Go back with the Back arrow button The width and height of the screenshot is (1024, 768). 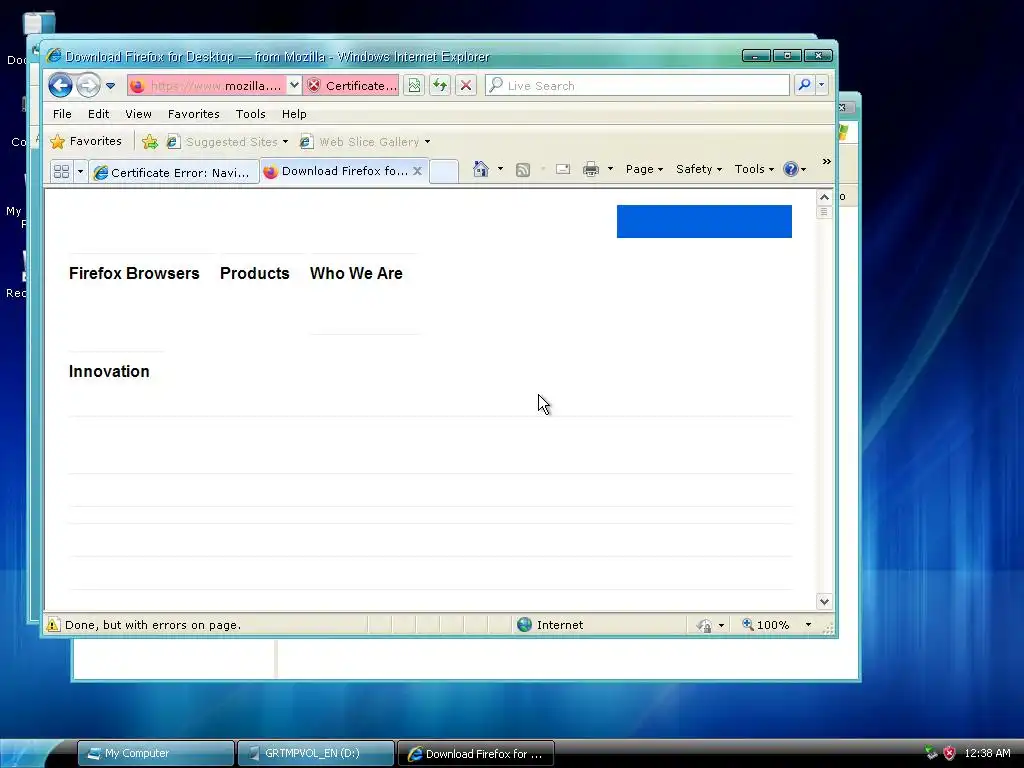[60, 86]
